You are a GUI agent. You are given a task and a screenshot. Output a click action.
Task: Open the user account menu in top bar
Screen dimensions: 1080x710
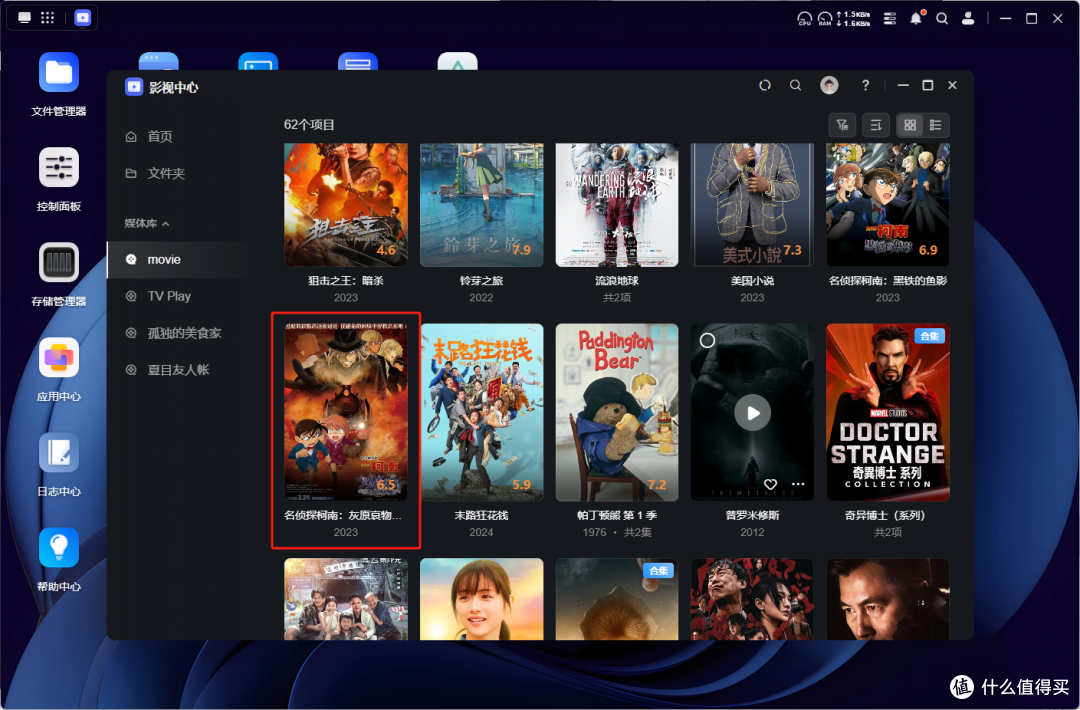(x=968, y=19)
